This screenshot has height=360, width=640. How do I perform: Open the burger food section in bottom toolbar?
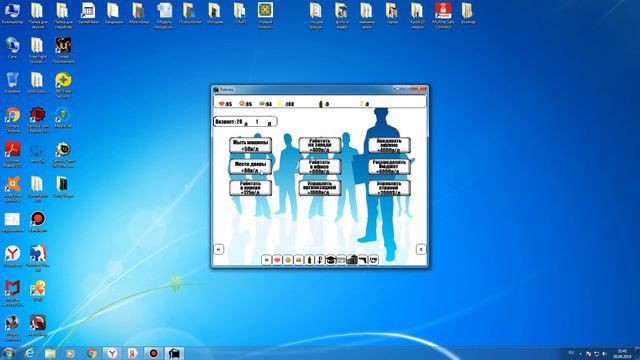[x=298, y=260]
